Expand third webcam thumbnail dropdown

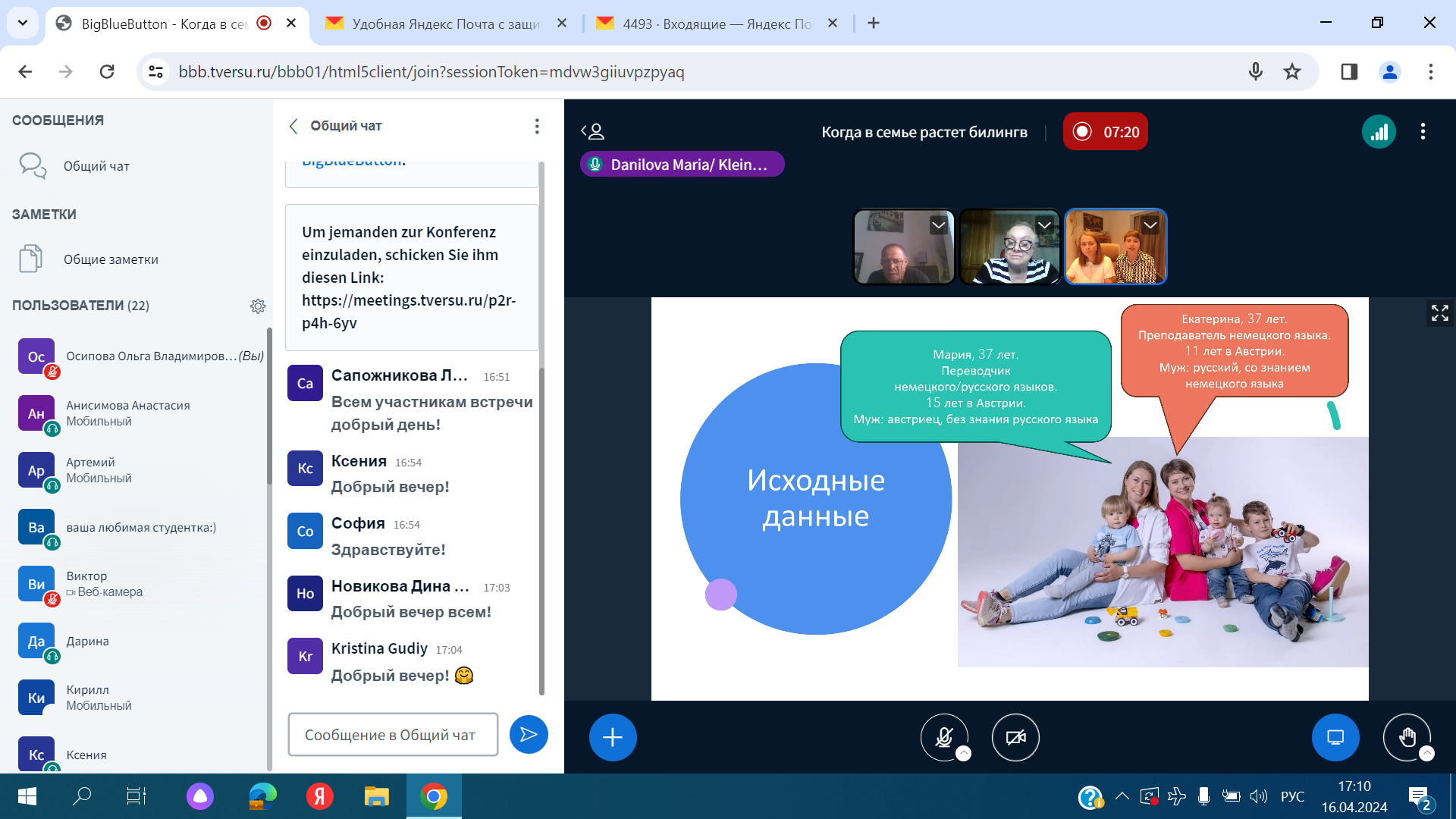[1150, 225]
